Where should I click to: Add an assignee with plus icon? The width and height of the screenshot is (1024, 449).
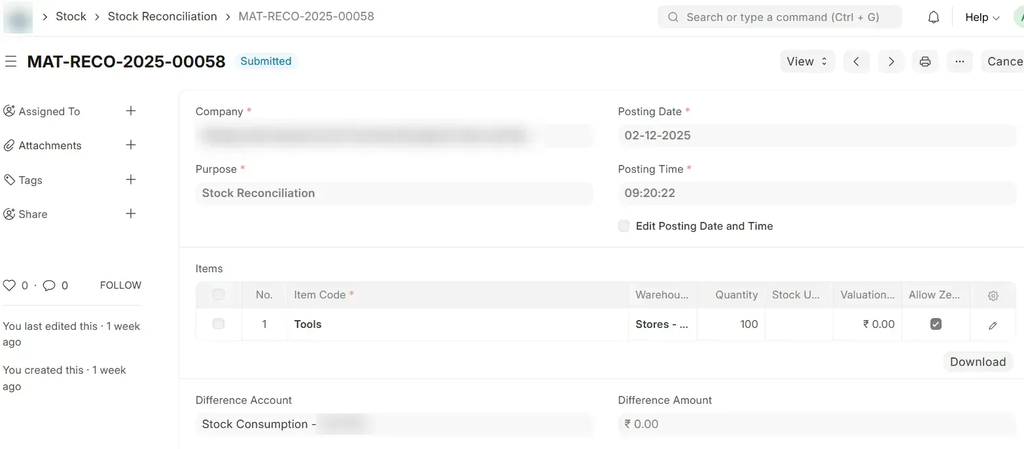(x=130, y=111)
